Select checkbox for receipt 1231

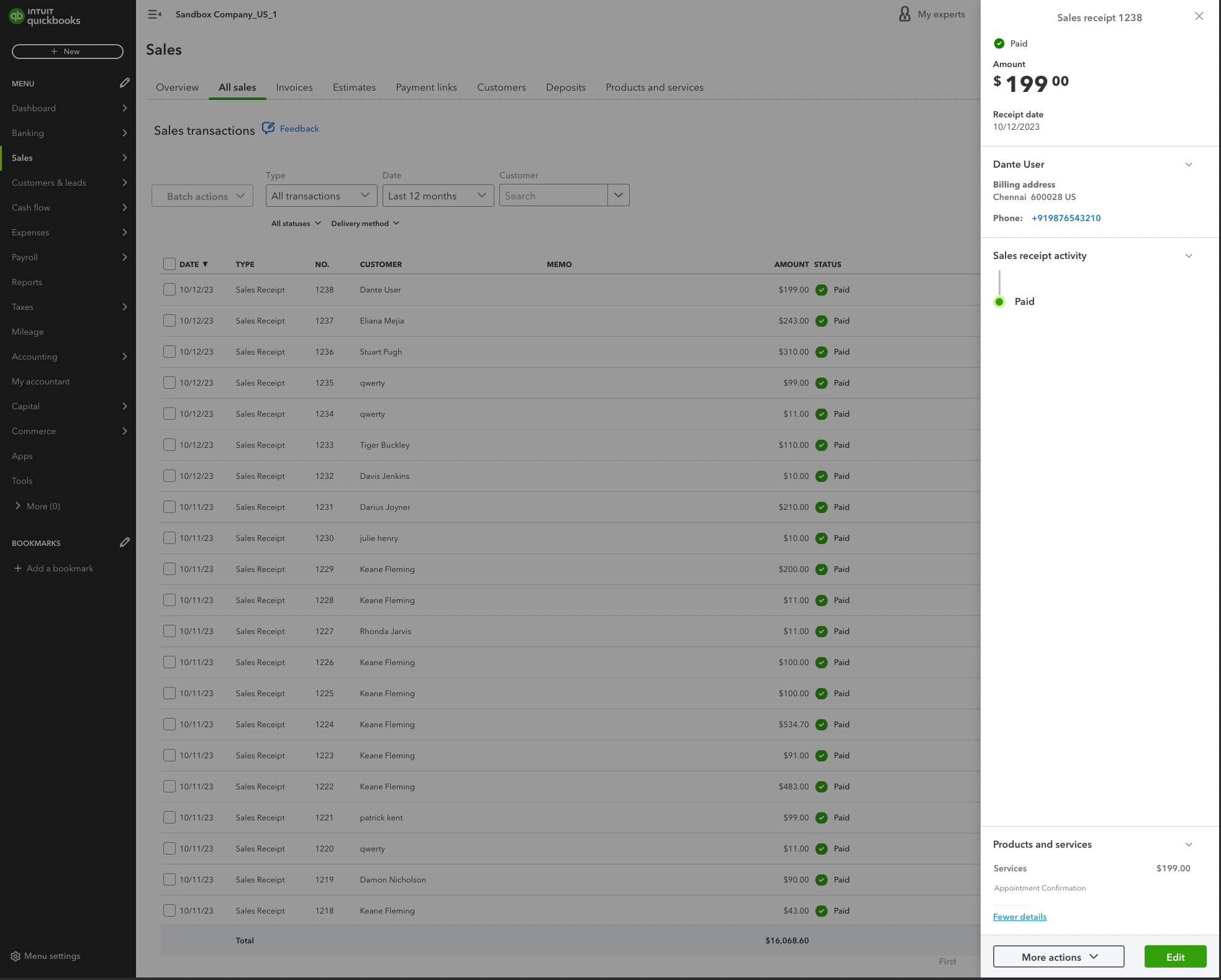click(170, 507)
